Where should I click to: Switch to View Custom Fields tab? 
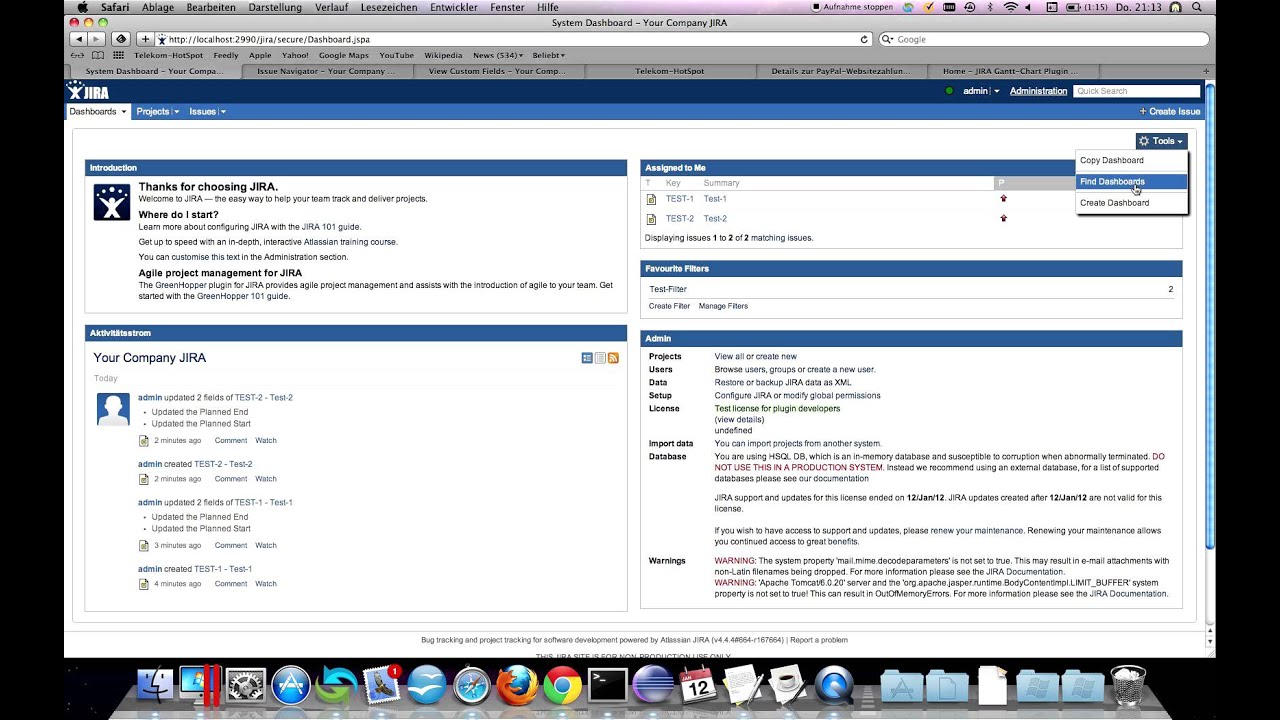pos(497,72)
